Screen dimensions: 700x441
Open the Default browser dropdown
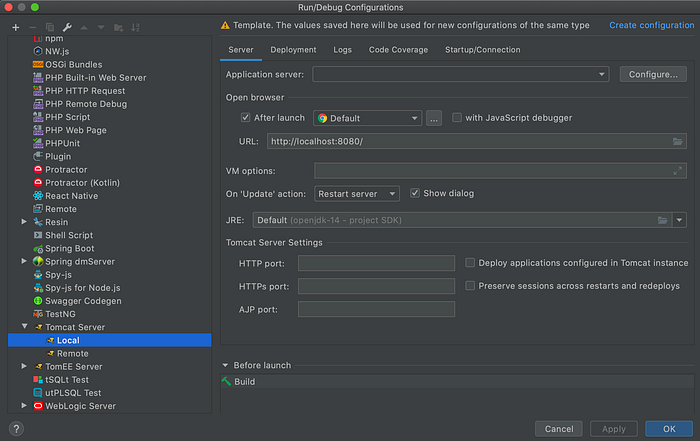[x=367, y=118]
